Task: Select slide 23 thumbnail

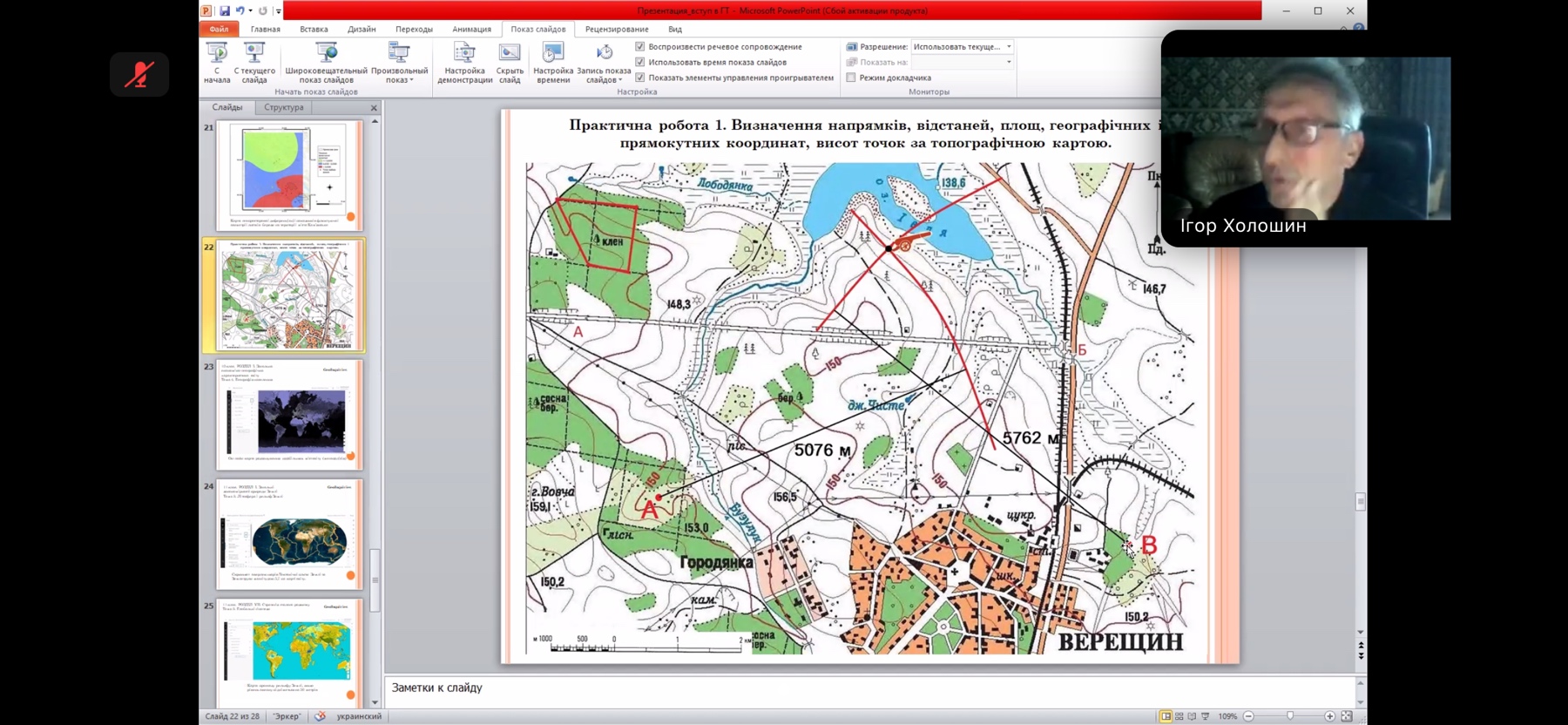Action: tap(288, 415)
